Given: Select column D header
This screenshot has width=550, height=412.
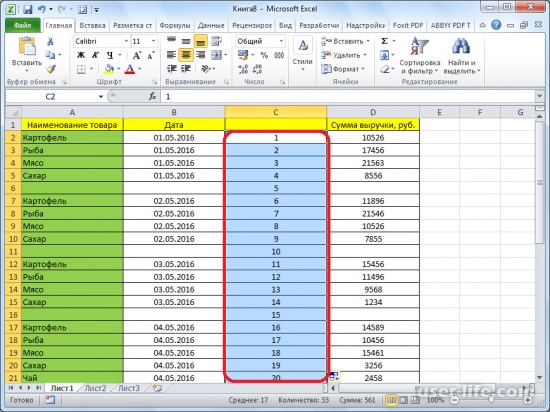Looking at the screenshot, I should (373, 112).
